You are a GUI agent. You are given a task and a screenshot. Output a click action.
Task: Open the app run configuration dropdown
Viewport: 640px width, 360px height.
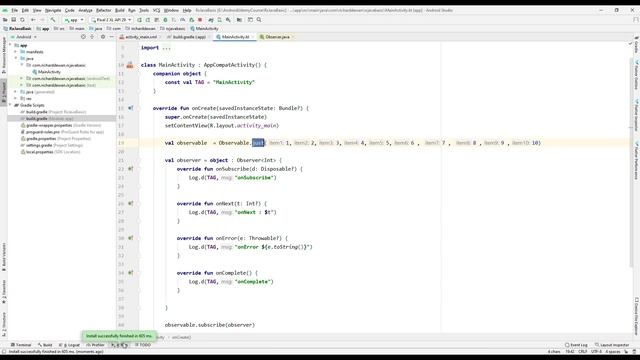[74, 20]
